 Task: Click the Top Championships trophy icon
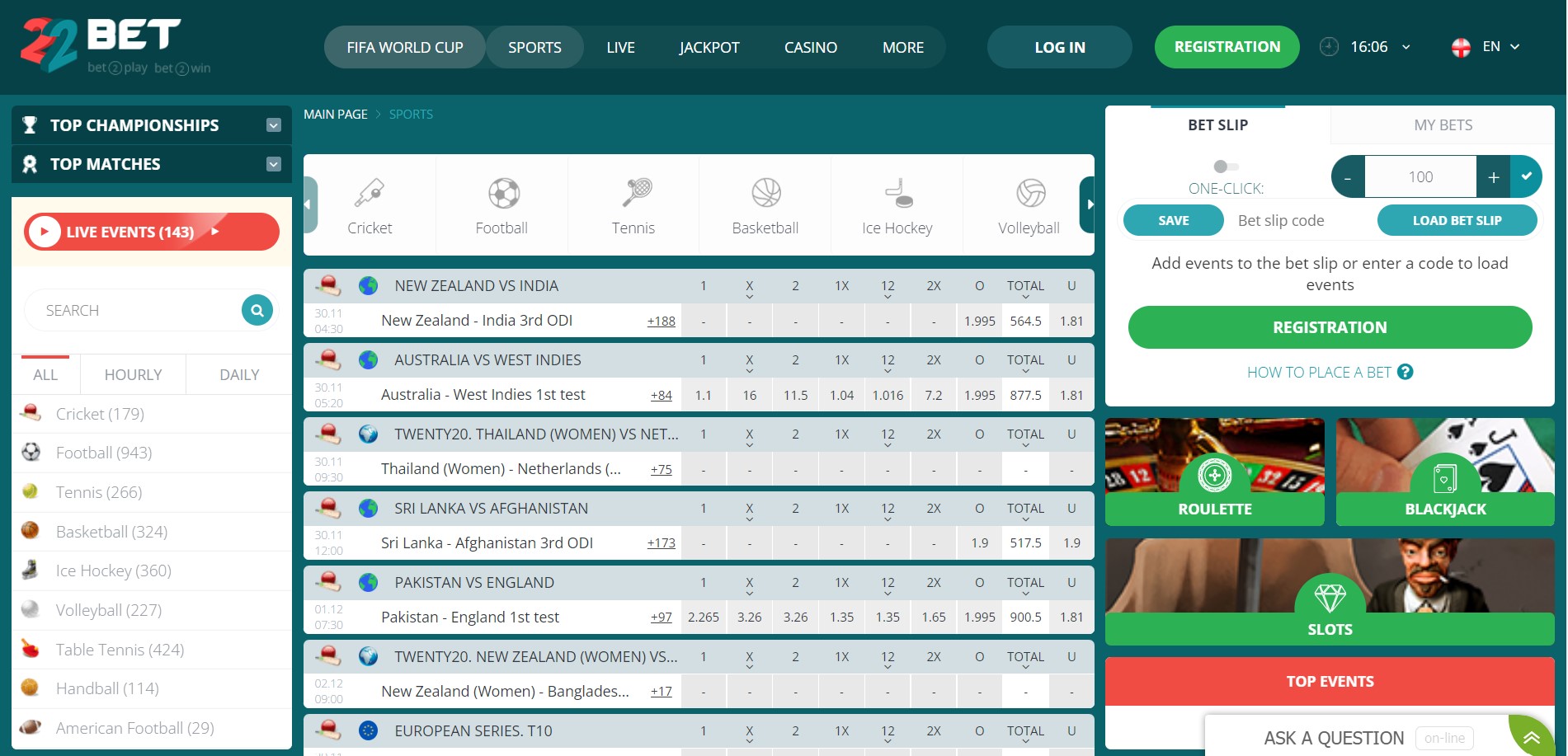tap(30, 125)
